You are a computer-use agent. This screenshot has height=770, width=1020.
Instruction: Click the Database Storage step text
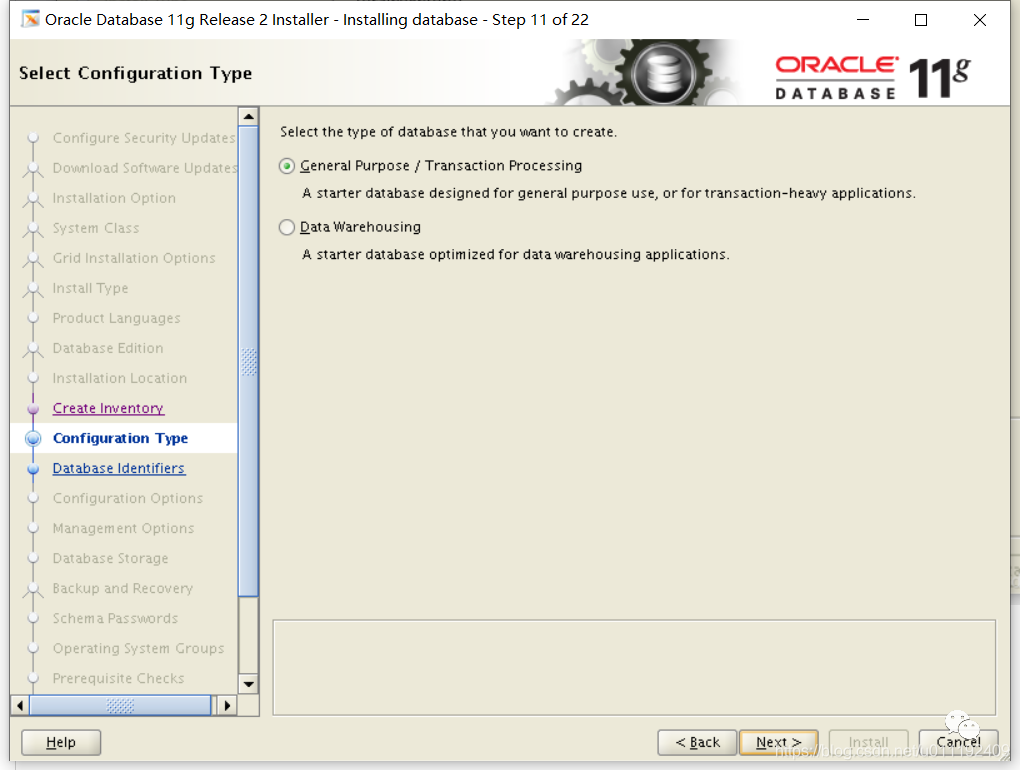tap(111, 558)
